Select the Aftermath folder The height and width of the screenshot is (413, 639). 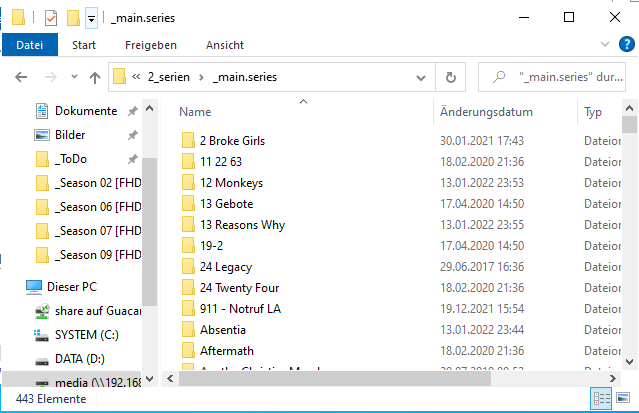click(227, 351)
